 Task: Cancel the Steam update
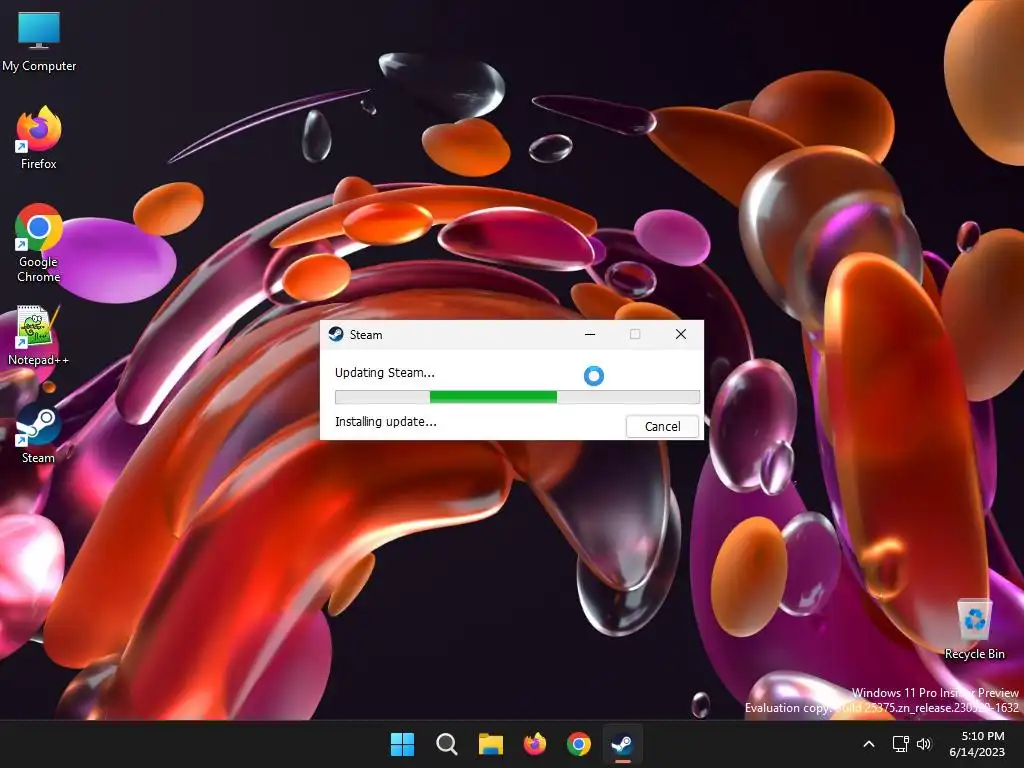point(662,426)
